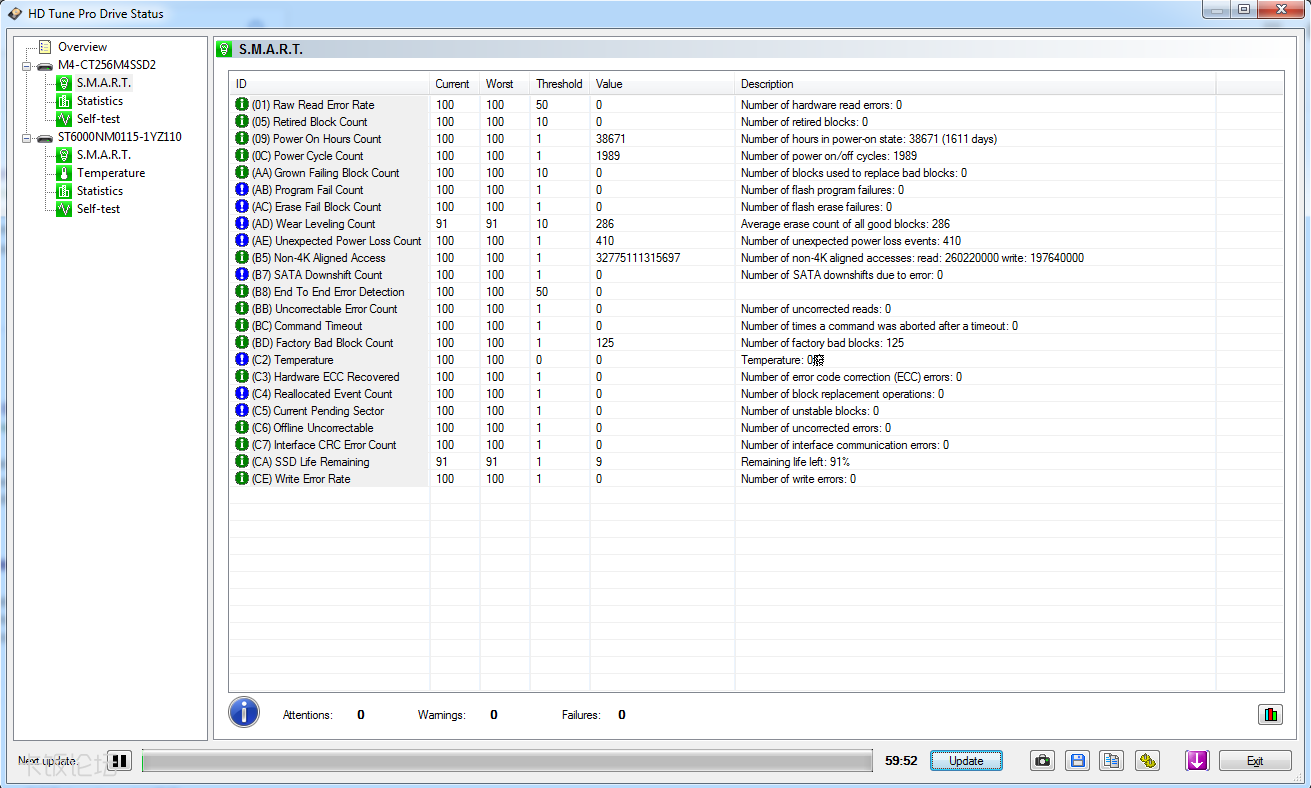Image resolution: width=1311 pixels, height=788 pixels.
Task: Click the green icon for Power On Hours Count
Action: coord(241,138)
